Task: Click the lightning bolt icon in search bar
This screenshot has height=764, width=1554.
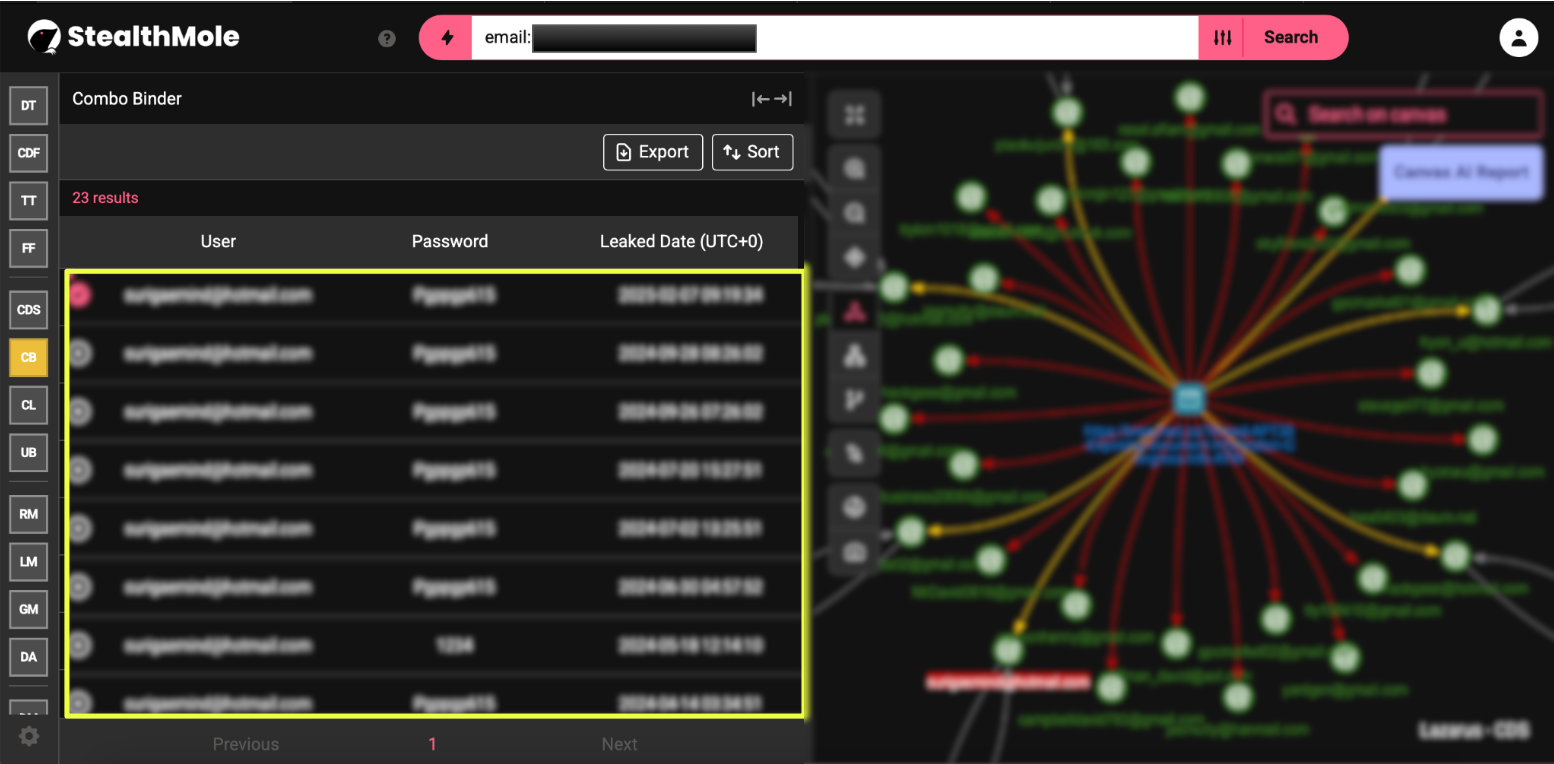Action: click(x=447, y=38)
